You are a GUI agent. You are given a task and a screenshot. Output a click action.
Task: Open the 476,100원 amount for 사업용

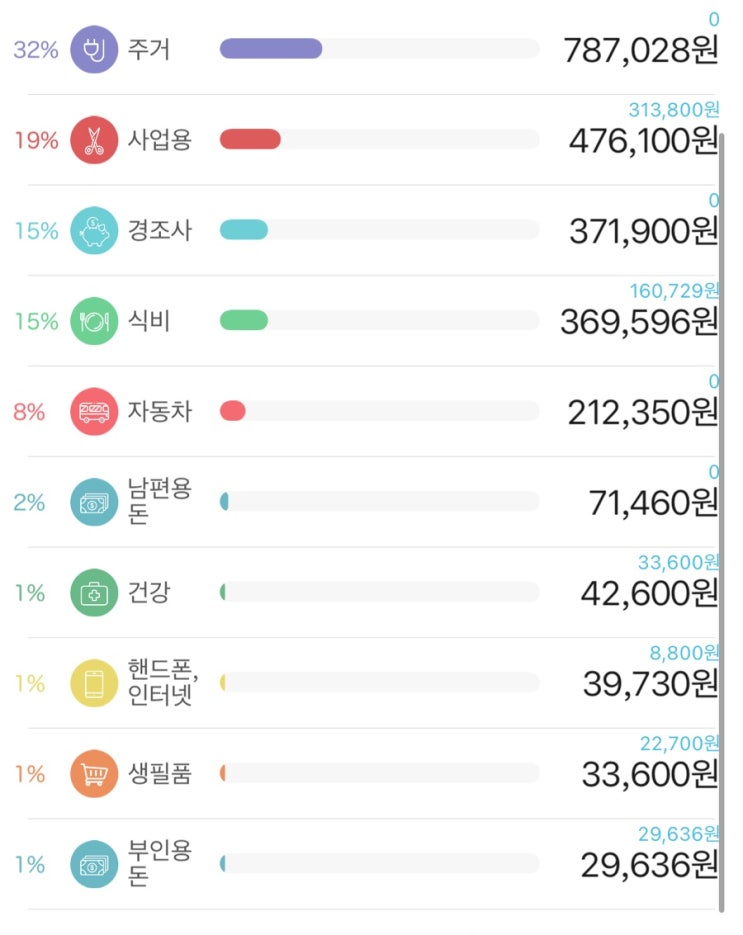tap(643, 141)
